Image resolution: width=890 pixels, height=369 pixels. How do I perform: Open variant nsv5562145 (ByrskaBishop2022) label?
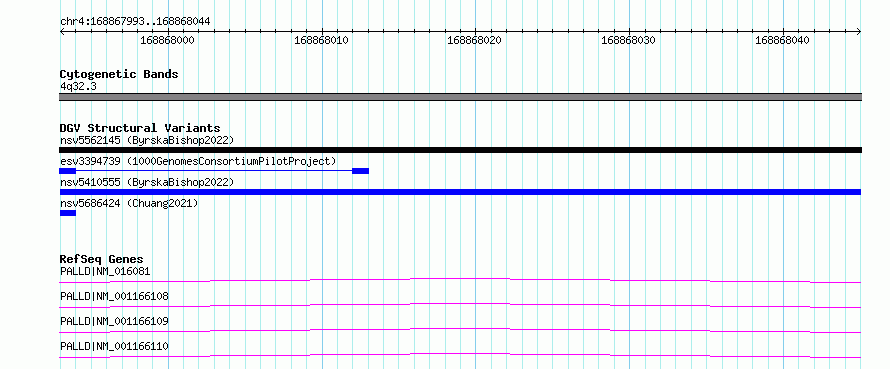pyautogui.click(x=147, y=140)
